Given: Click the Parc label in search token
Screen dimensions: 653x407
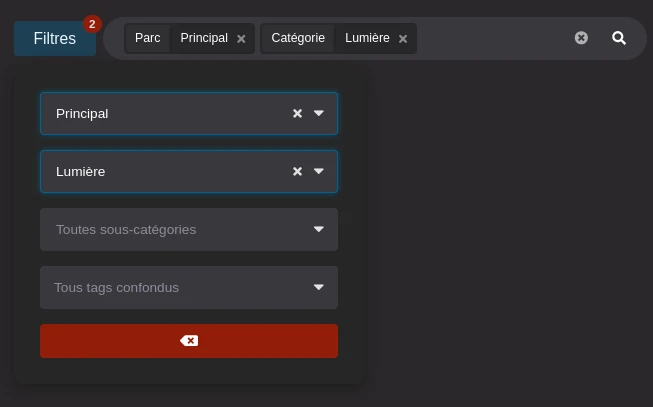Looking at the screenshot, I should tap(148, 38).
